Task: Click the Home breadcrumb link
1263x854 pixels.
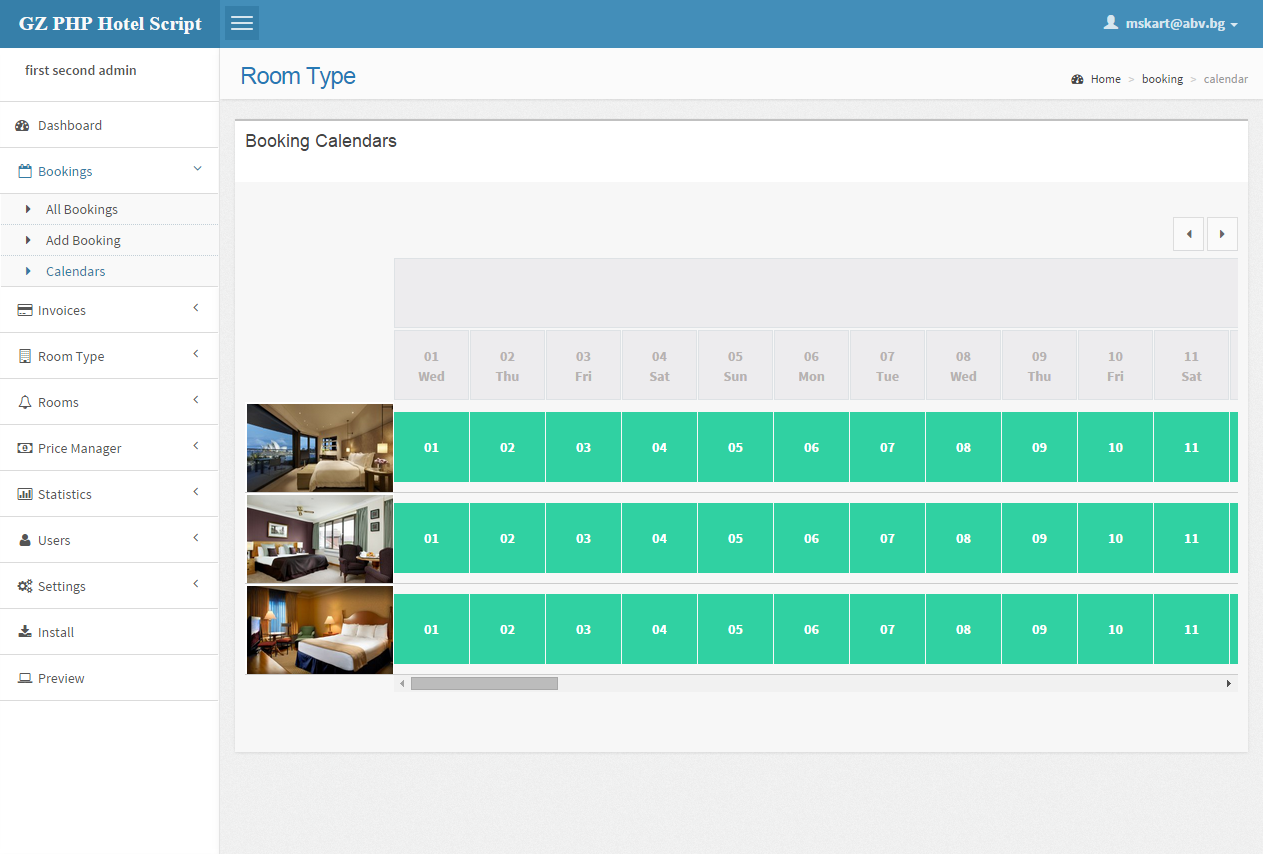Action: coord(1105,79)
